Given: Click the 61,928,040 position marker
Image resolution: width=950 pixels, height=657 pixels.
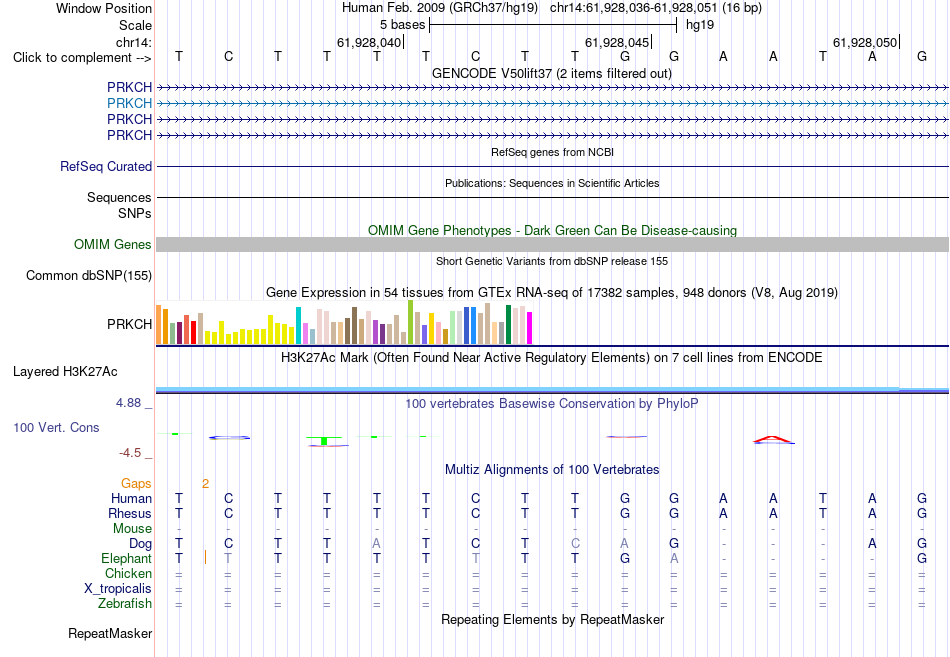Looking at the screenshot, I should pos(370,42).
